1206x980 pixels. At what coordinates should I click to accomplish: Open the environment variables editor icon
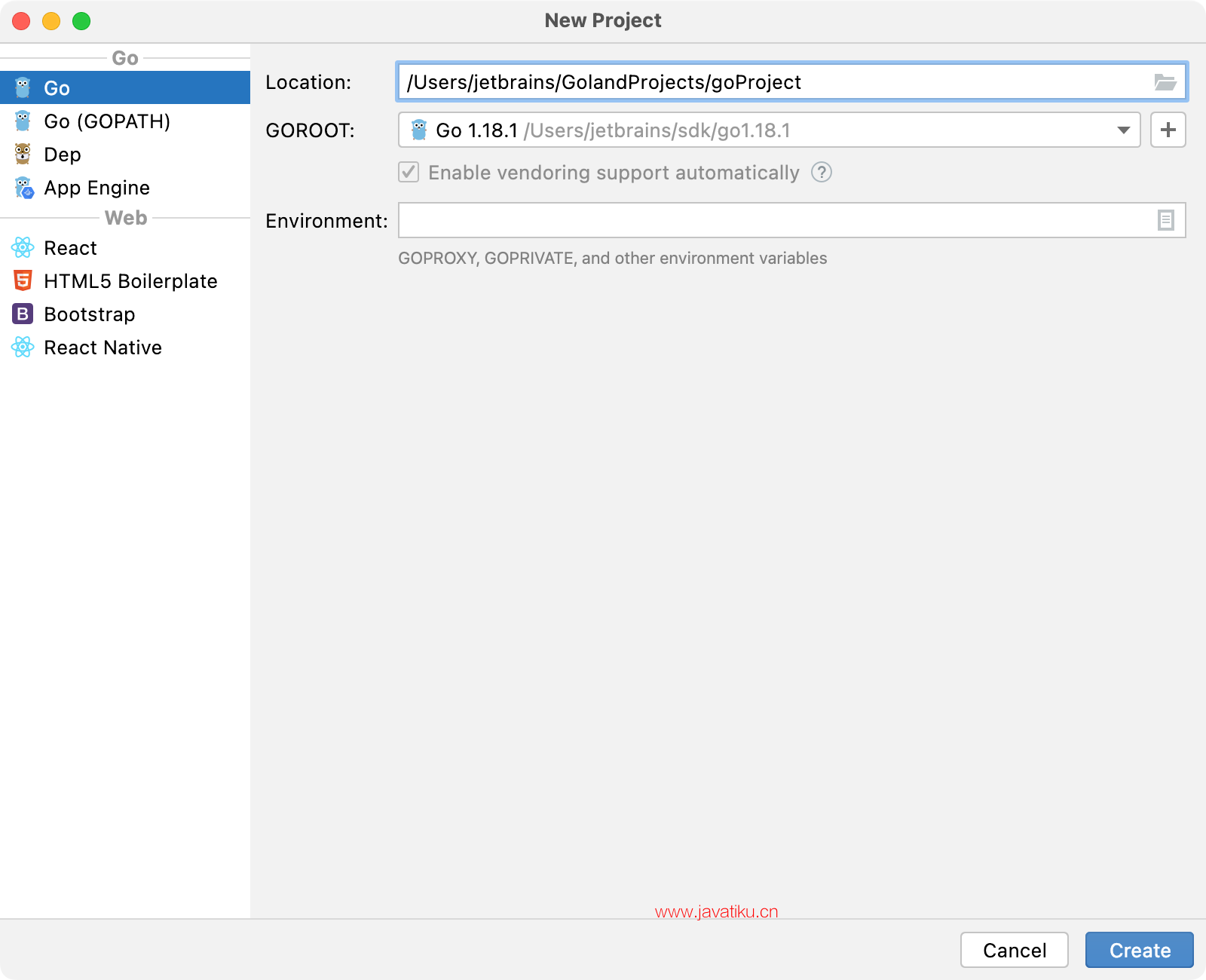[1165, 220]
